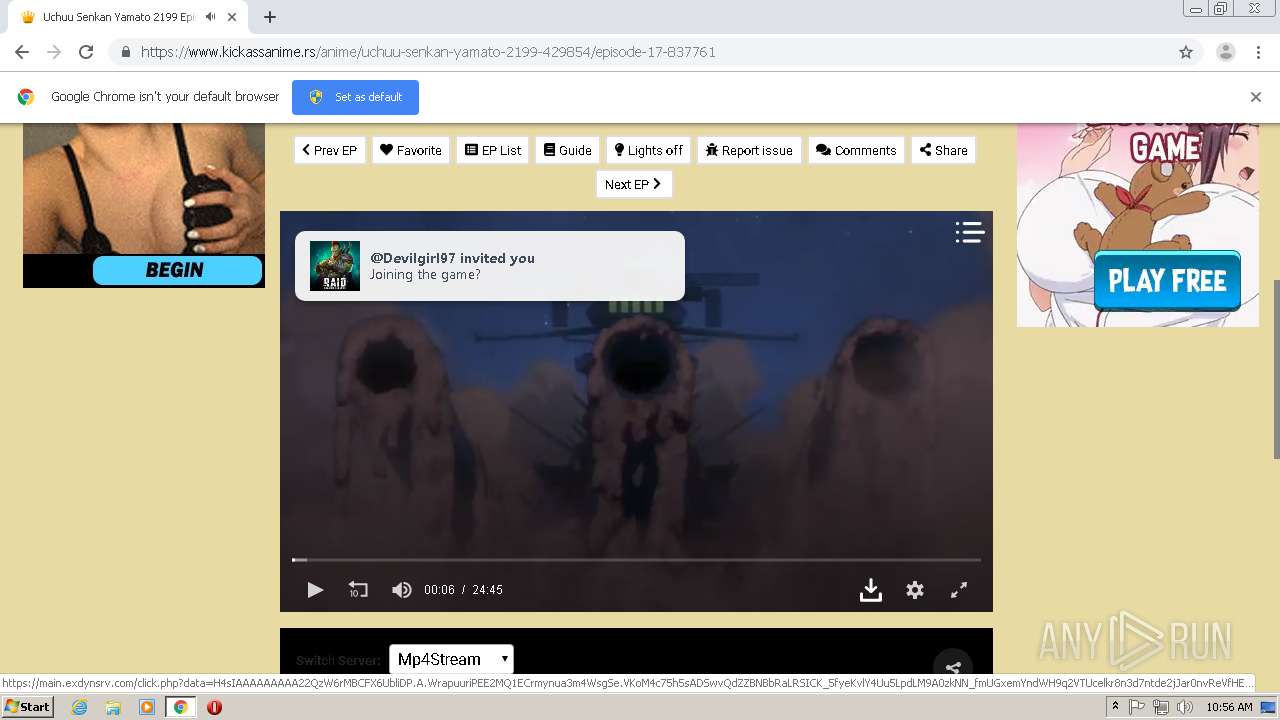Open the Comments section

pos(856,150)
